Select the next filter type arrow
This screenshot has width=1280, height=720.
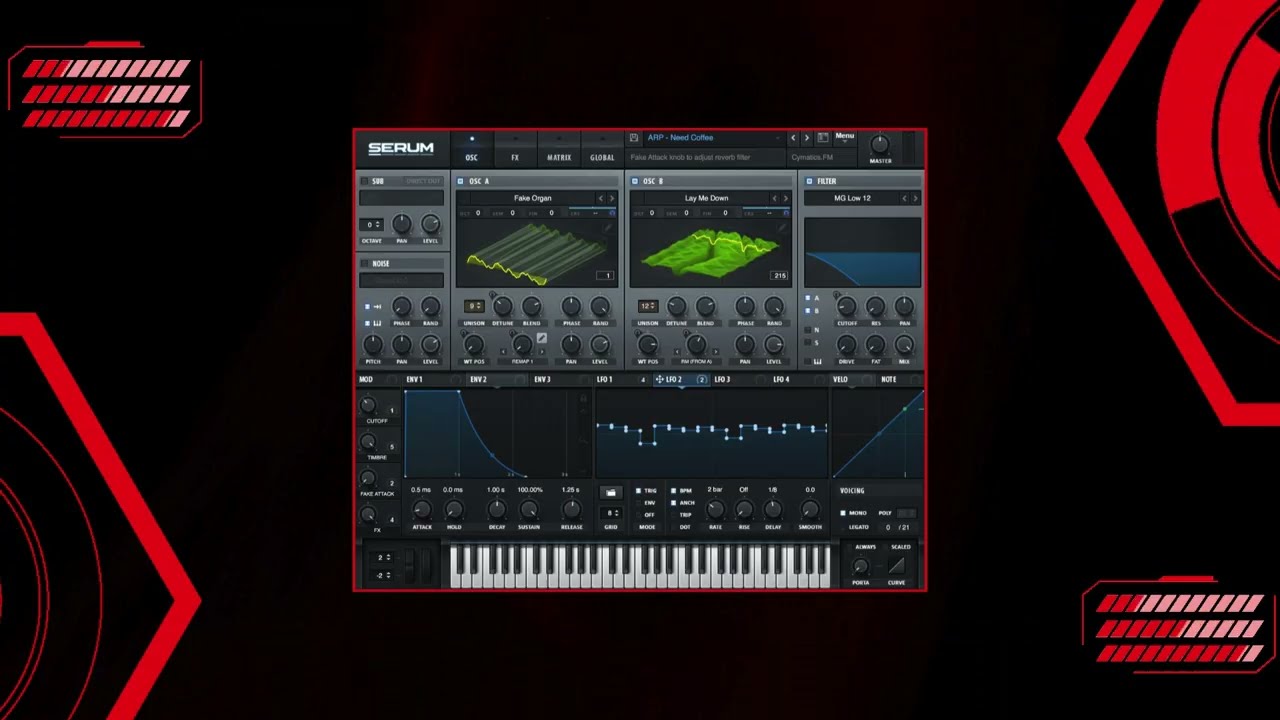tap(916, 198)
